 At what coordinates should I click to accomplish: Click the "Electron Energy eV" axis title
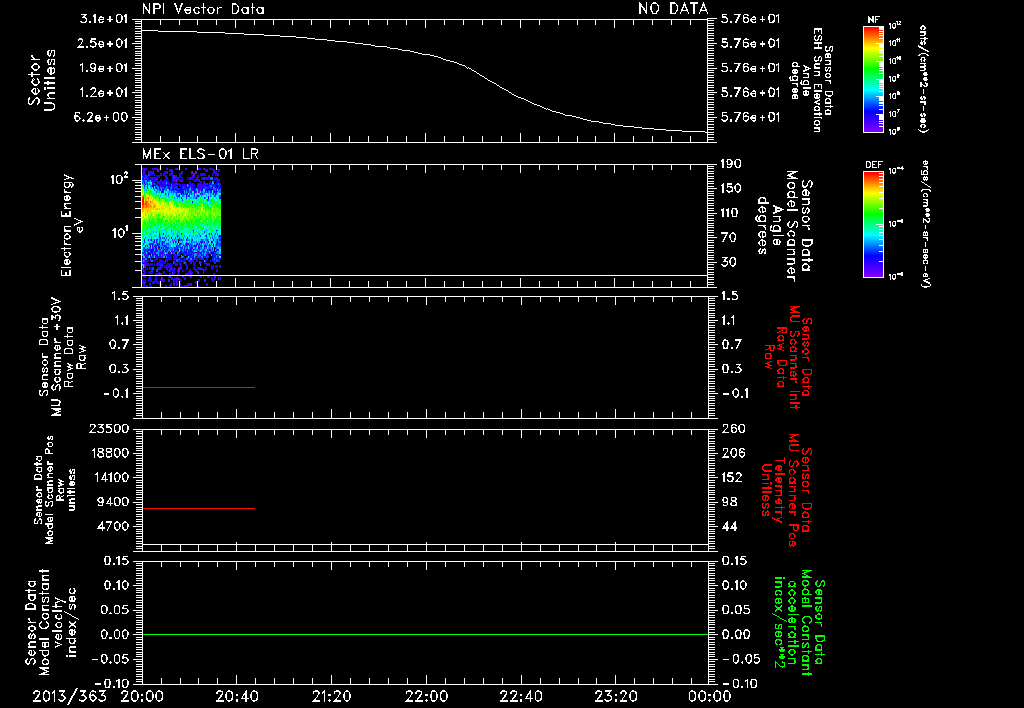pyautogui.click(x=72, y=225)
